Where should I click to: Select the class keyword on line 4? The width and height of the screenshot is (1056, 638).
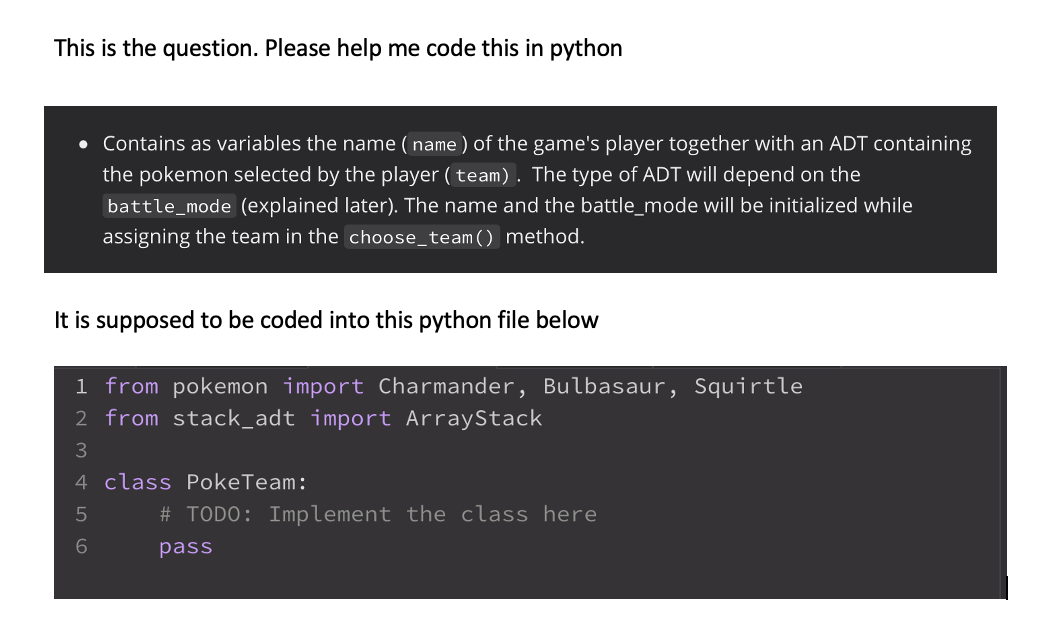(x=137, y=482)
